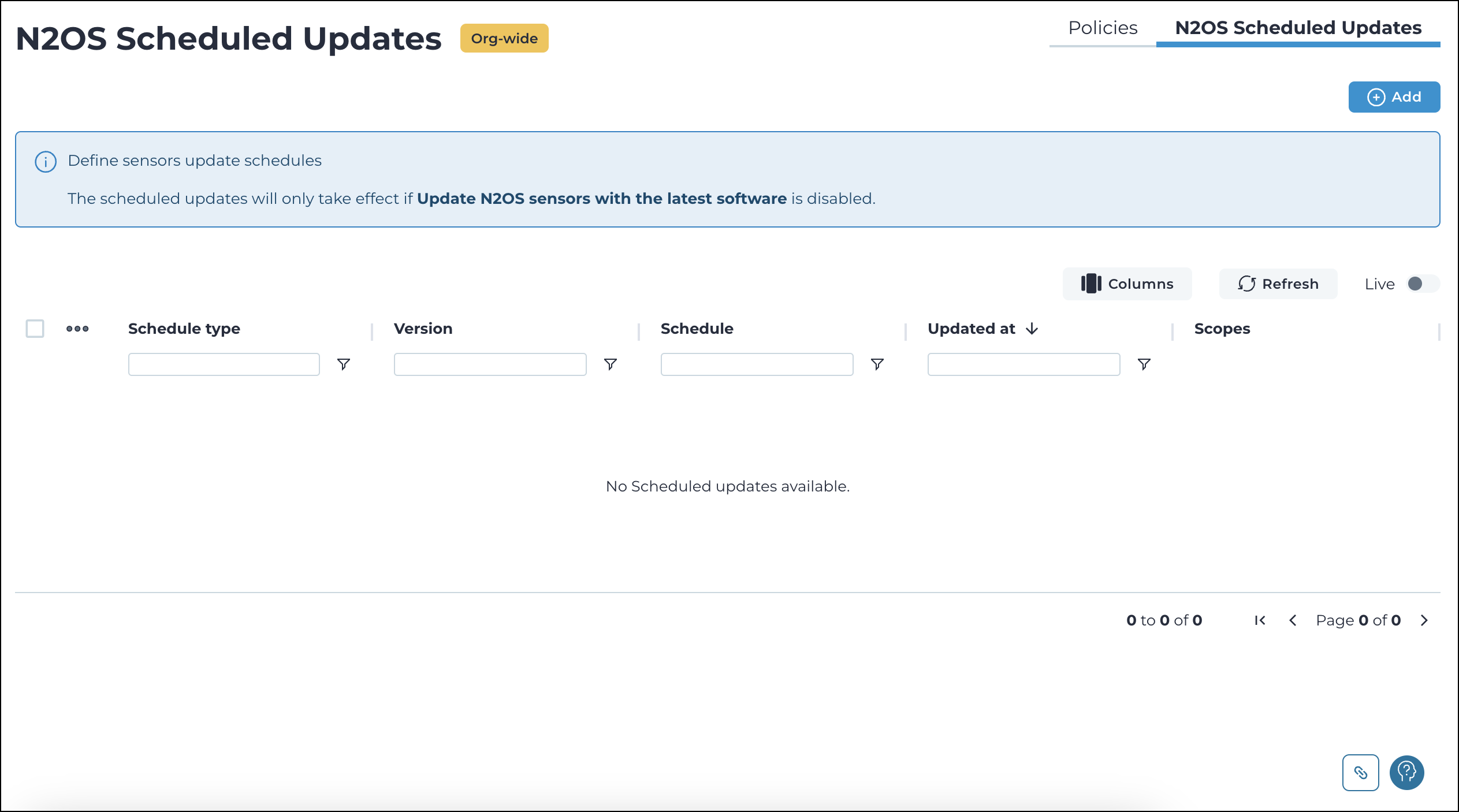Click the 'Page 0 of 0' indicator

pos(1358,620)
